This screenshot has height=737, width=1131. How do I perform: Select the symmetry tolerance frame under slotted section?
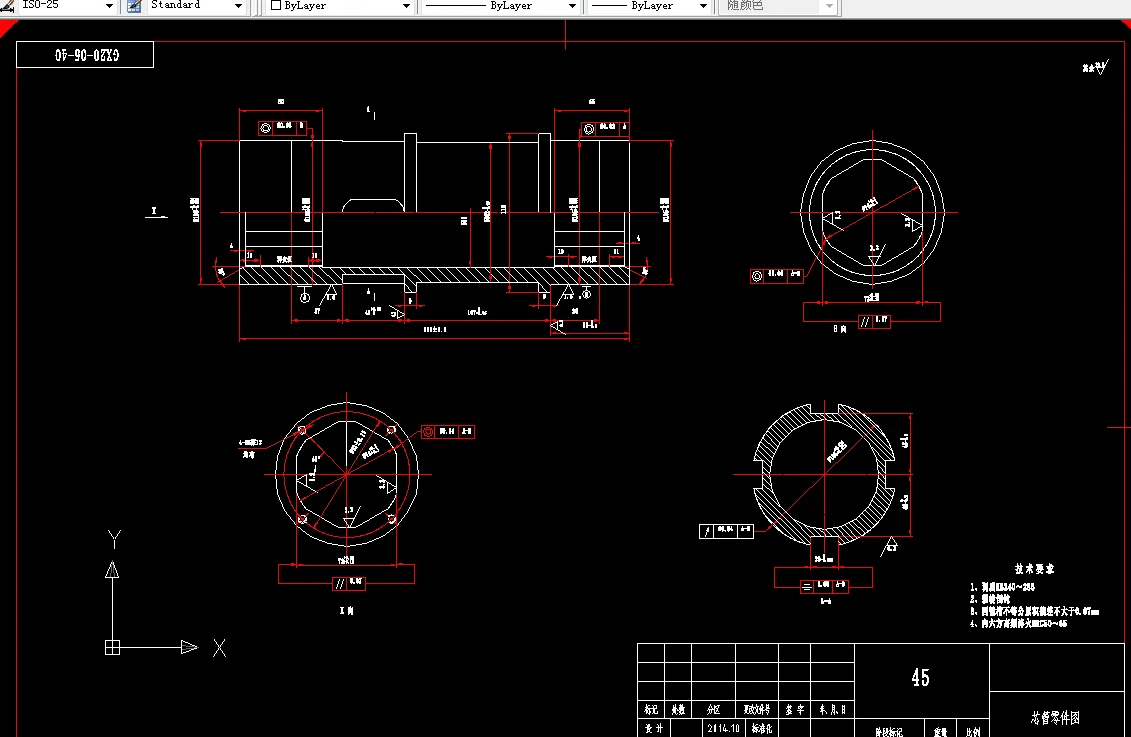(824, 587)
